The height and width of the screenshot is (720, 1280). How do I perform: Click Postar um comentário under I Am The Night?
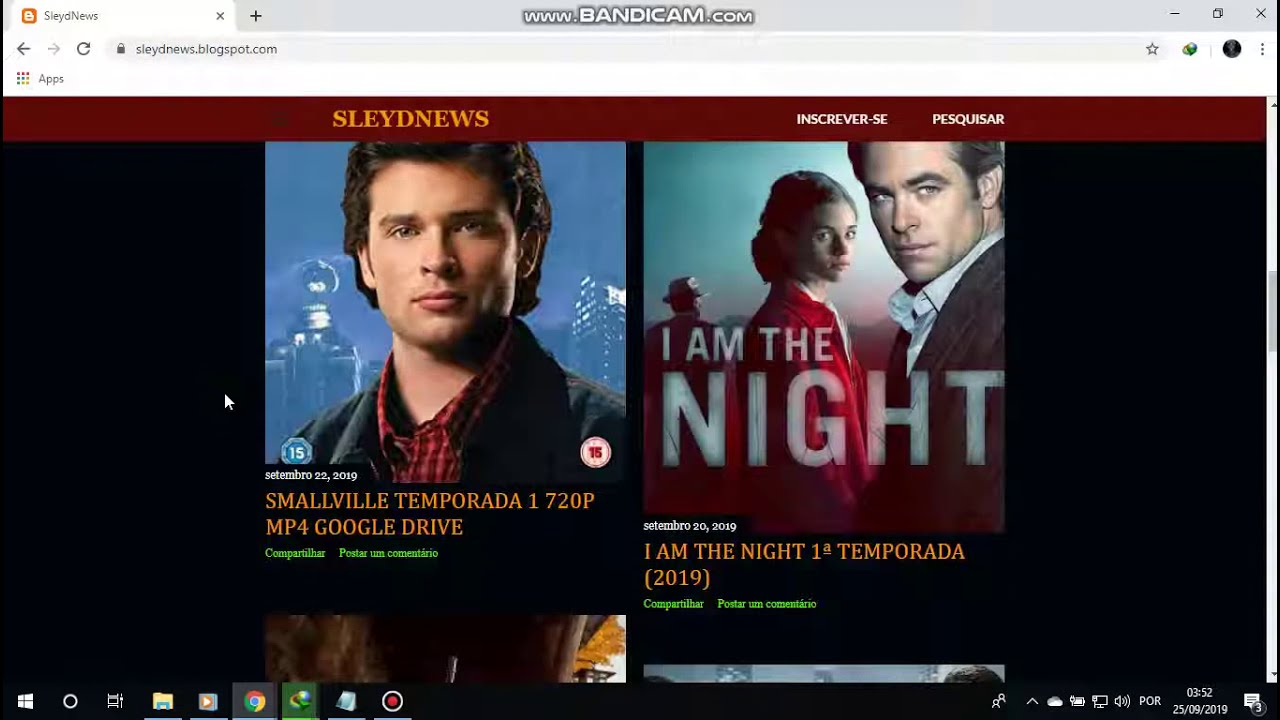[x=767, y=604]
